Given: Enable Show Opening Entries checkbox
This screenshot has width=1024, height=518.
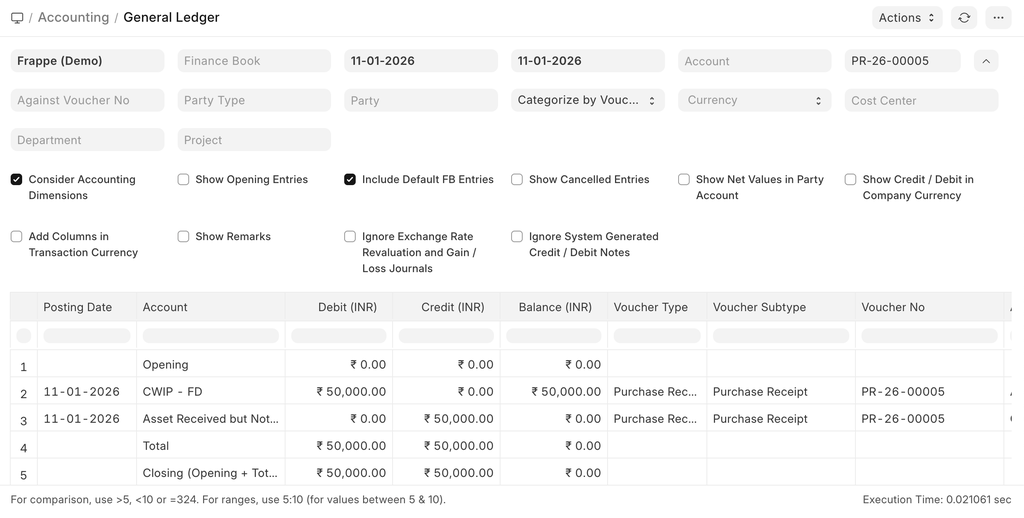Looking at the screenshot, I should pyautogui.click(x=184, y=180).
